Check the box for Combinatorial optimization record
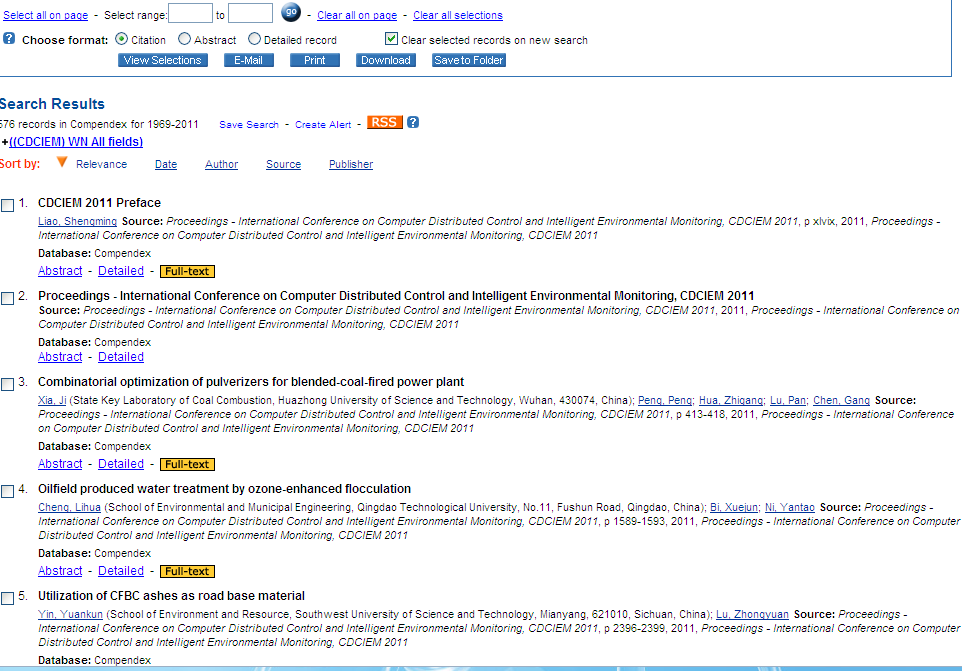962x671 pixels. [7, 385]
